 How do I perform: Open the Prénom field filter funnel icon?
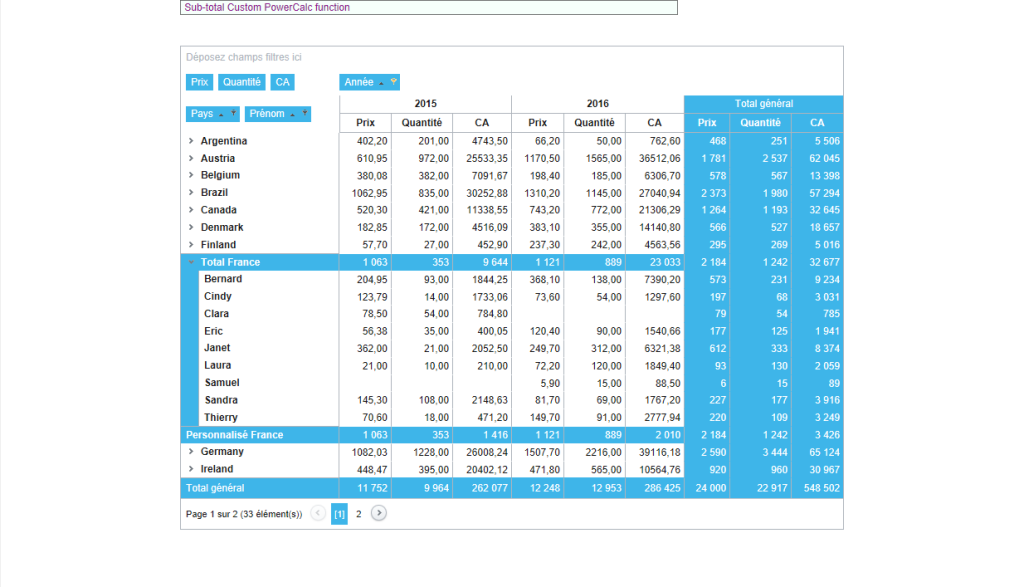coord(304,114)
